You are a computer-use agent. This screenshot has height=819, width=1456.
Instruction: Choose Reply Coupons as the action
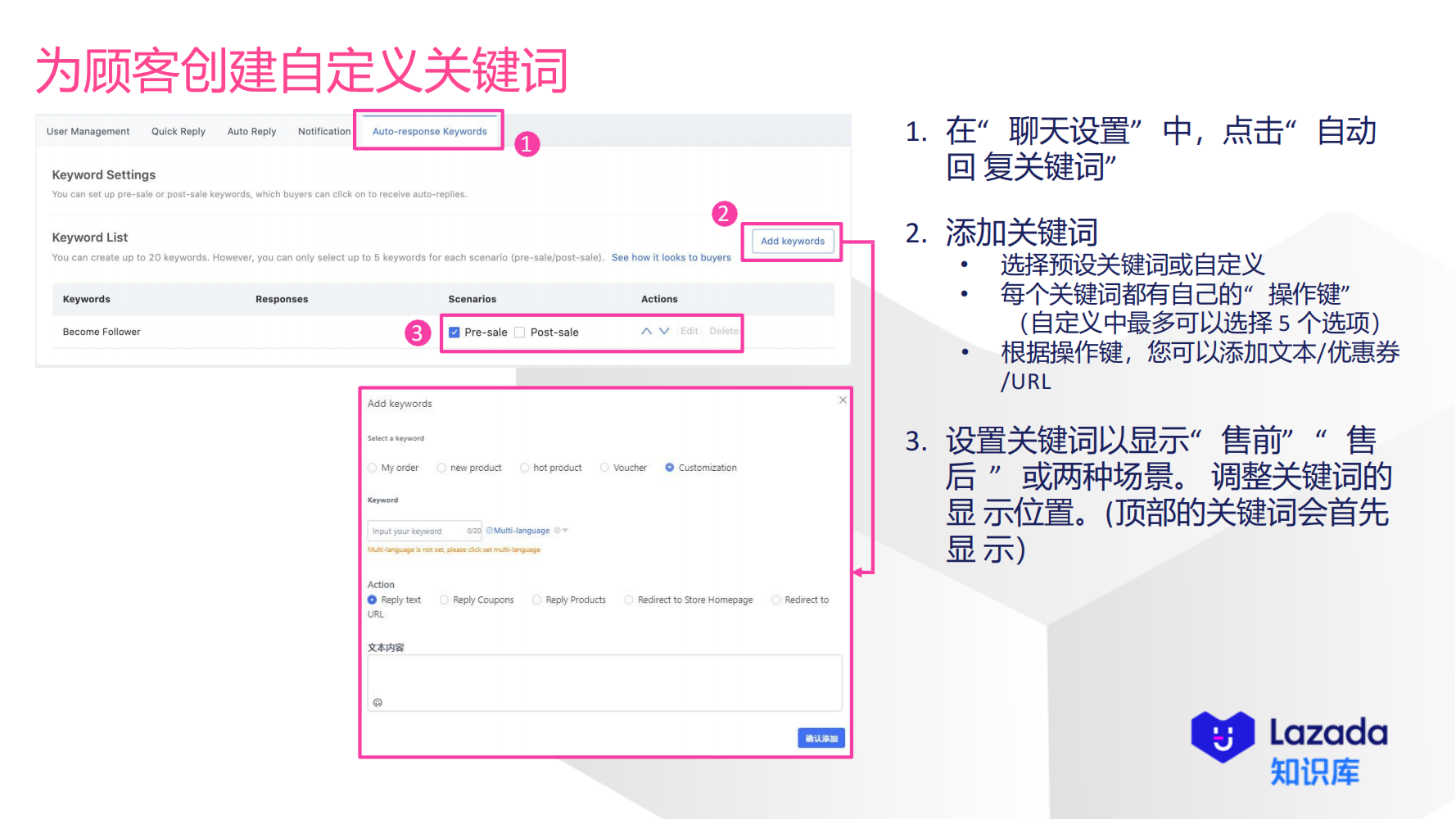click(x=444, y=600)
